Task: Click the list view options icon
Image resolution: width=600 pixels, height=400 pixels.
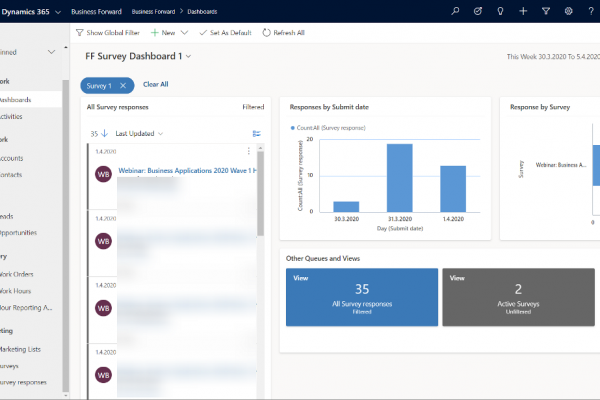Action: point(256,134)
